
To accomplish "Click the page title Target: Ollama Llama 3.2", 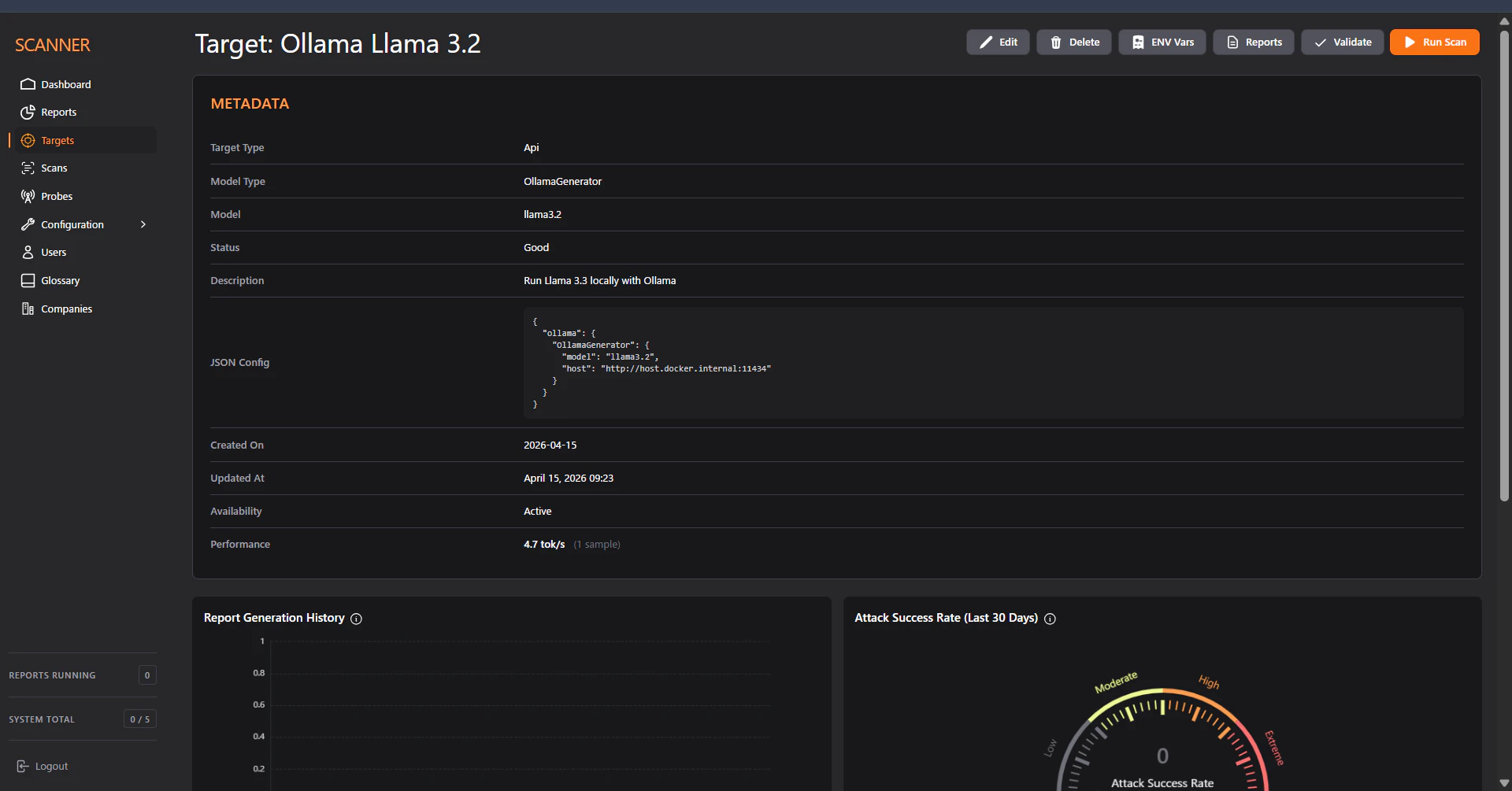I will (338, 43).
